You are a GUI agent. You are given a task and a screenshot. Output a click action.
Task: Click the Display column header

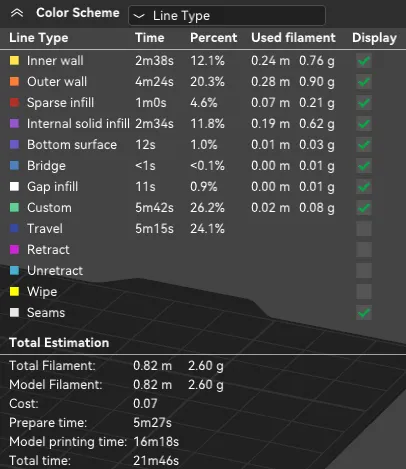pos(374,38)
